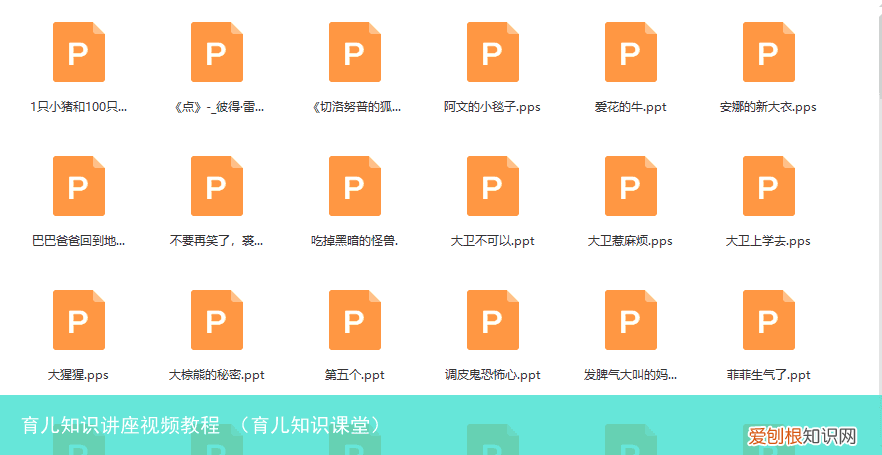The width and height of the screenshot is (882, 455).
Task: Click the 大卫上学去.pps file icon
Action: (769, 186)
